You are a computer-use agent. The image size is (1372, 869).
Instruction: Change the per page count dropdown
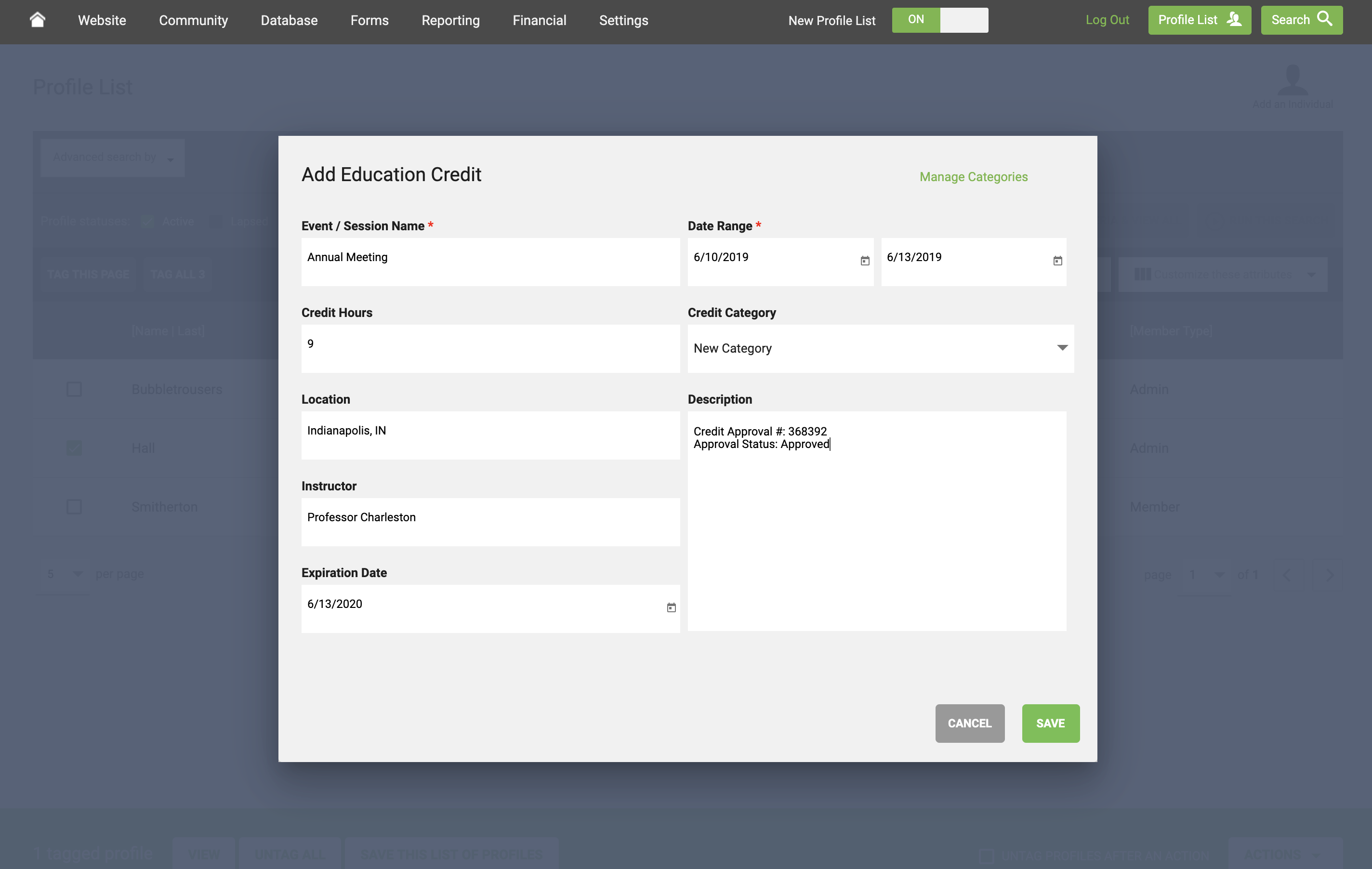(63, 574)
